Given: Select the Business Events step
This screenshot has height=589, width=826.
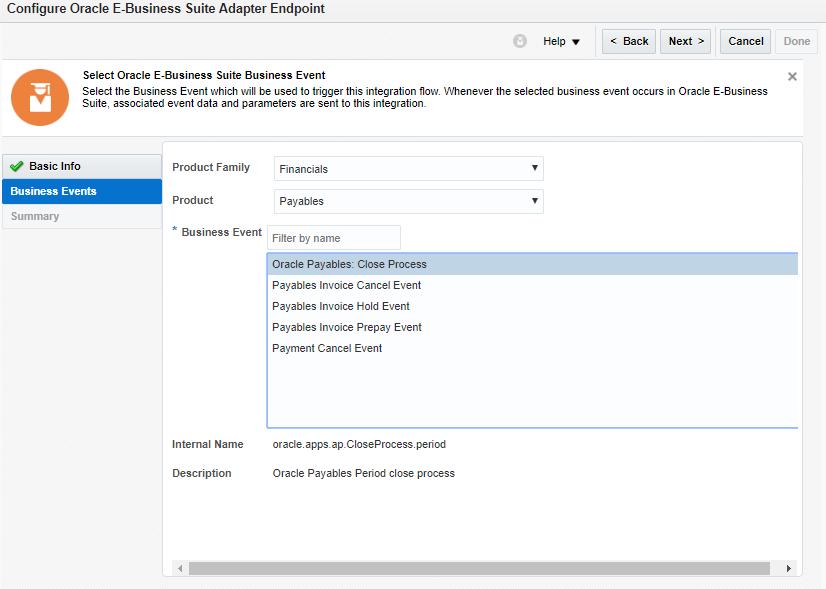Looking at the screenshot, I should pyautogui.click(x=54, y=192).
